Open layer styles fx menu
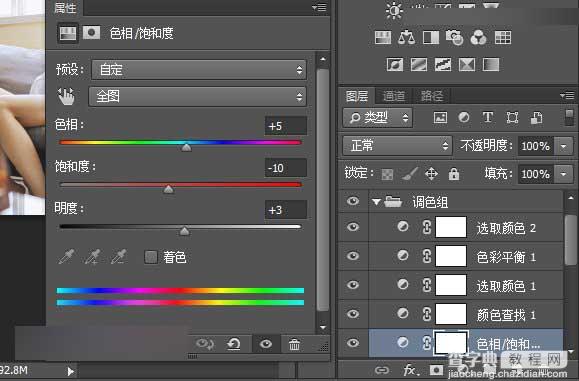Image resolution: width=579 pixels, height=381 pixels. tap(411, 370)
